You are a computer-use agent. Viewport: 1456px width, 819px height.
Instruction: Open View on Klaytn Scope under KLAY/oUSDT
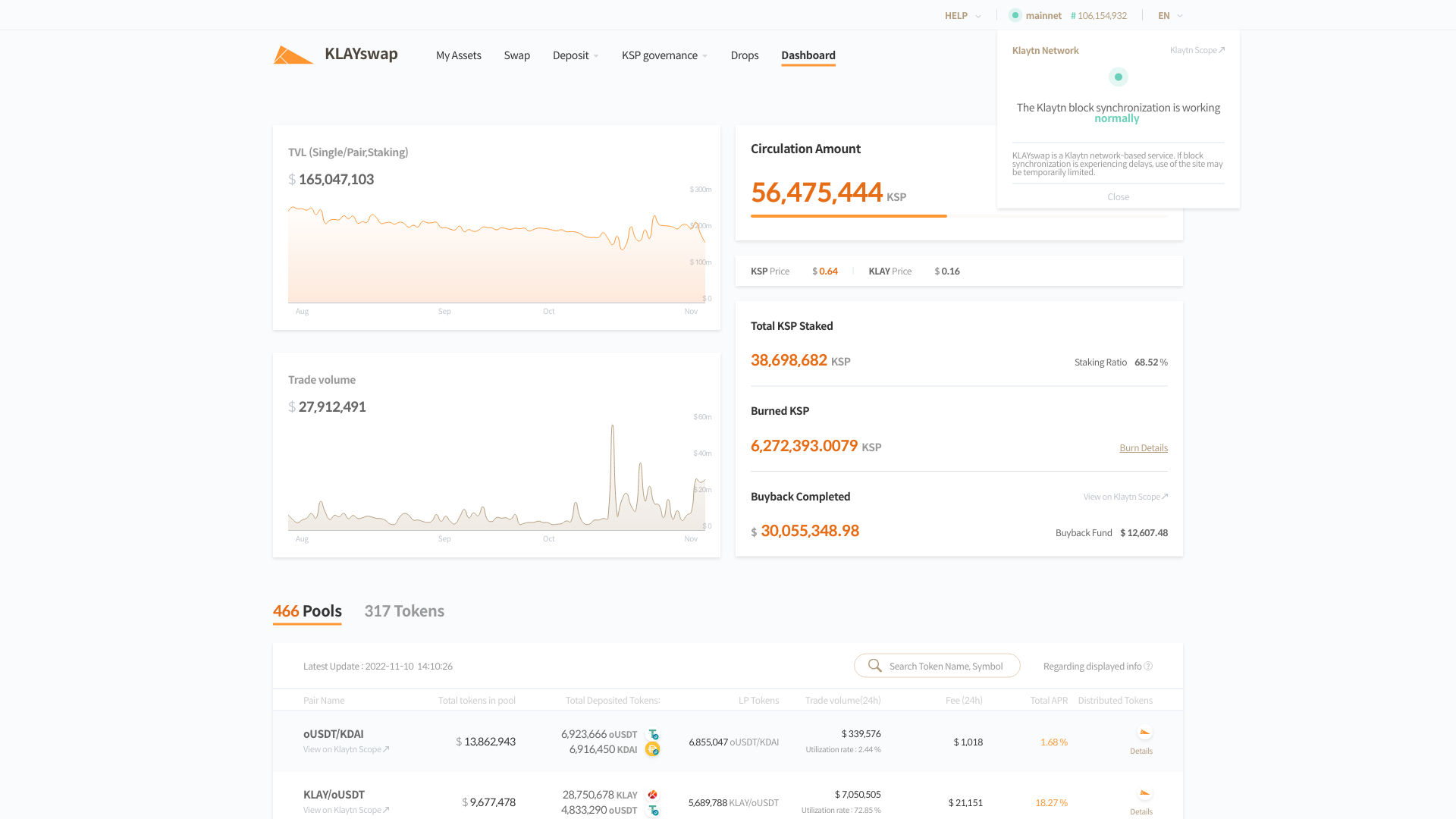click(x=346, y=810)
